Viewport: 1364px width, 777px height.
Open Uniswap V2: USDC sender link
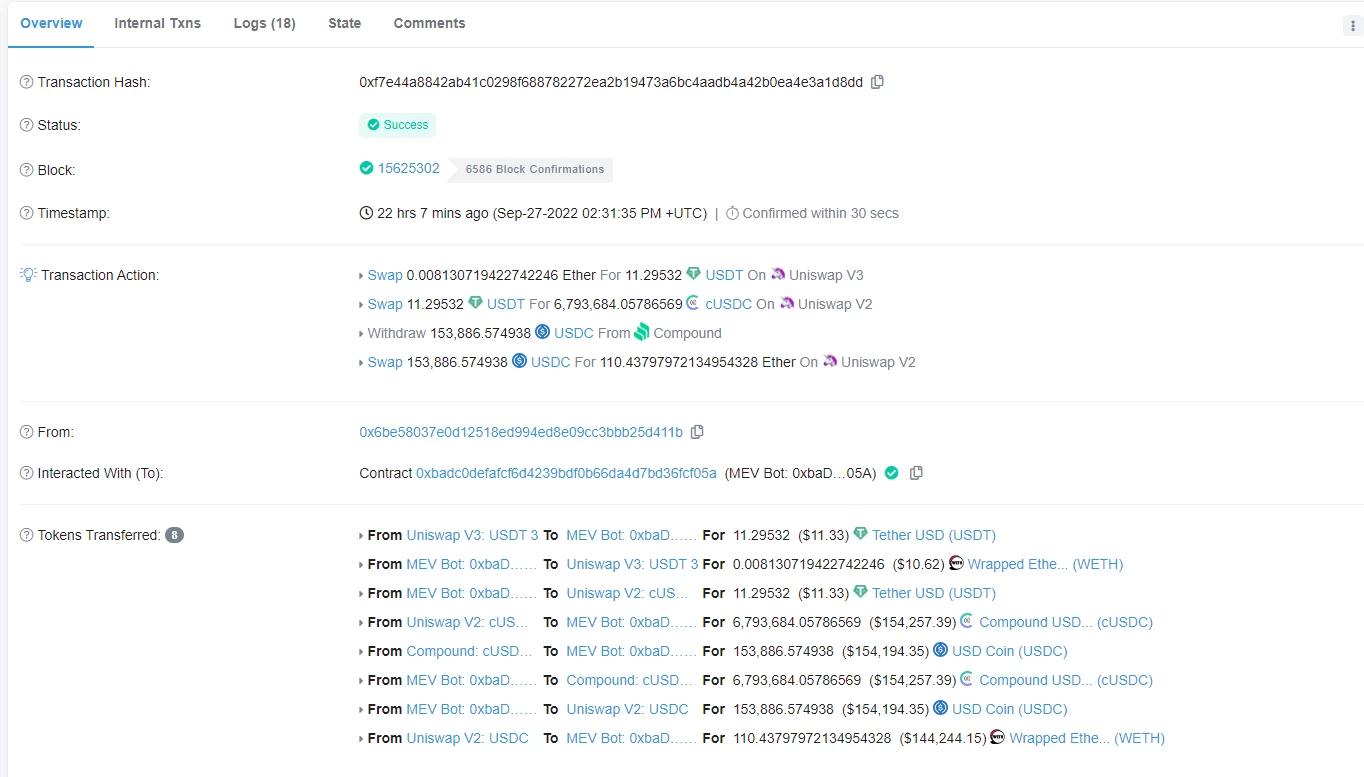click(467, 738)
